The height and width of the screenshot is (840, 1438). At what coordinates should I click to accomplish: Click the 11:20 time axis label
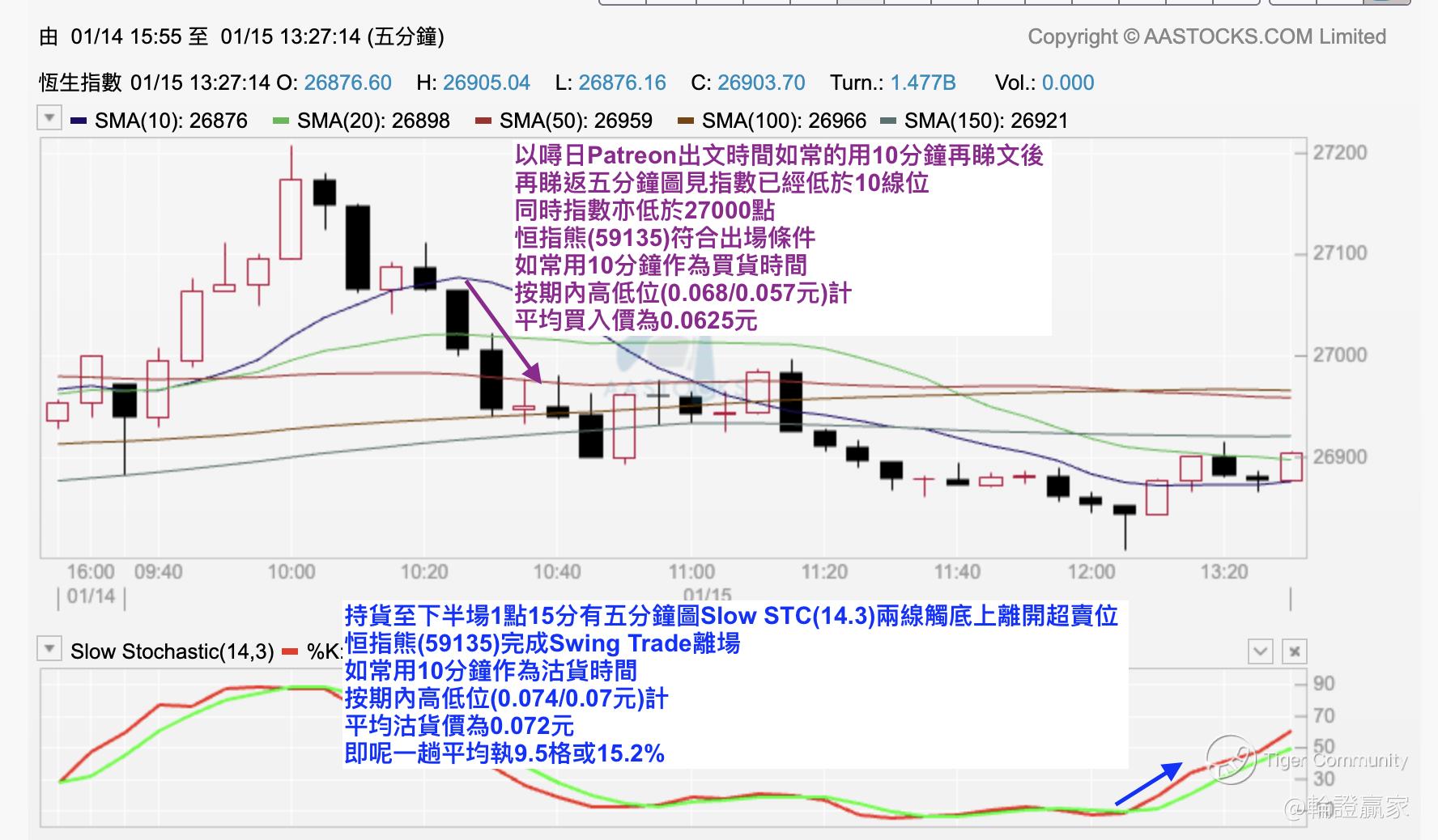point(824,572)
